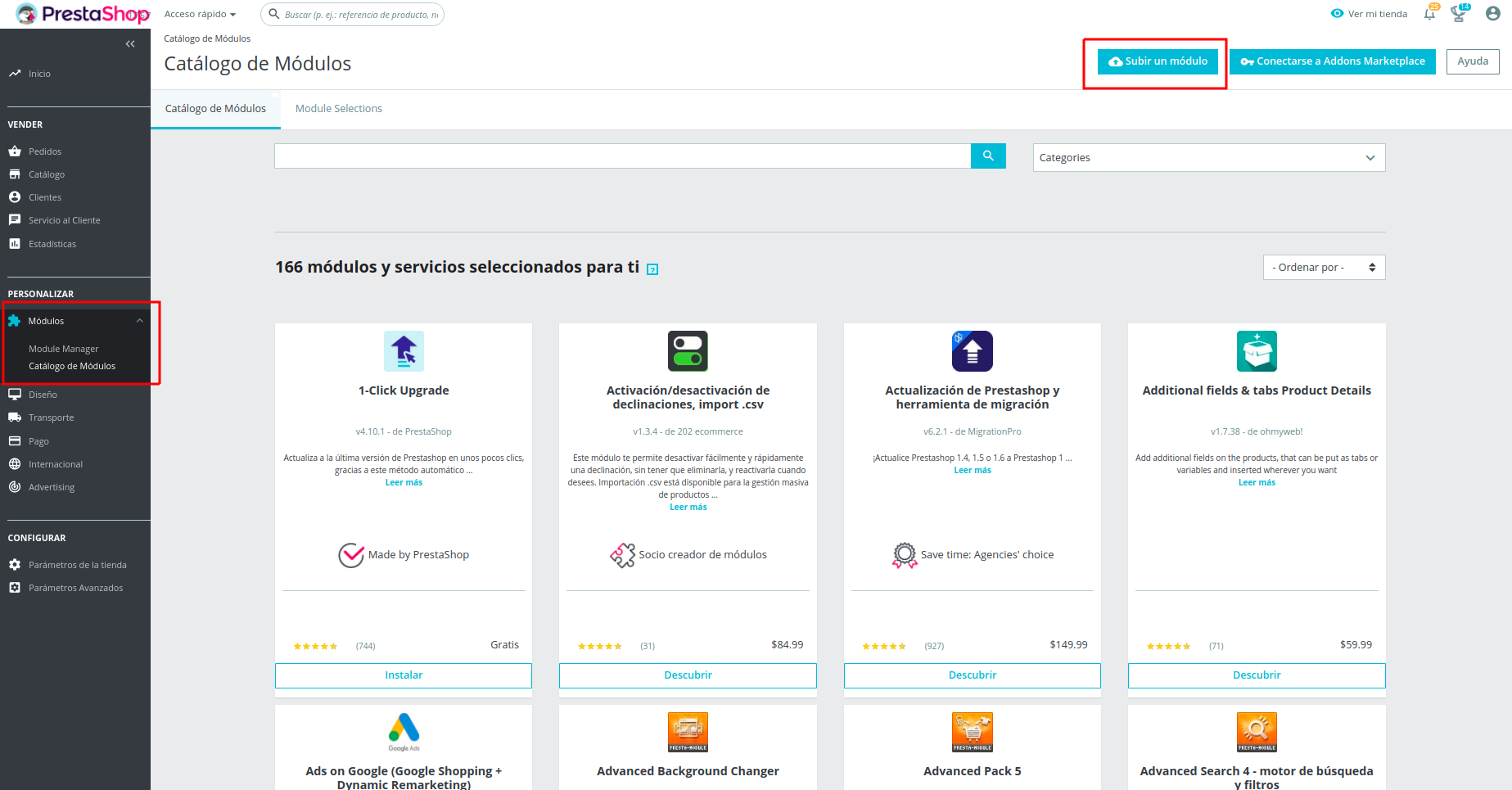1512x790 pixels.
Task: Open the Ordenar por dropdown
Action: coord(1324,268)
